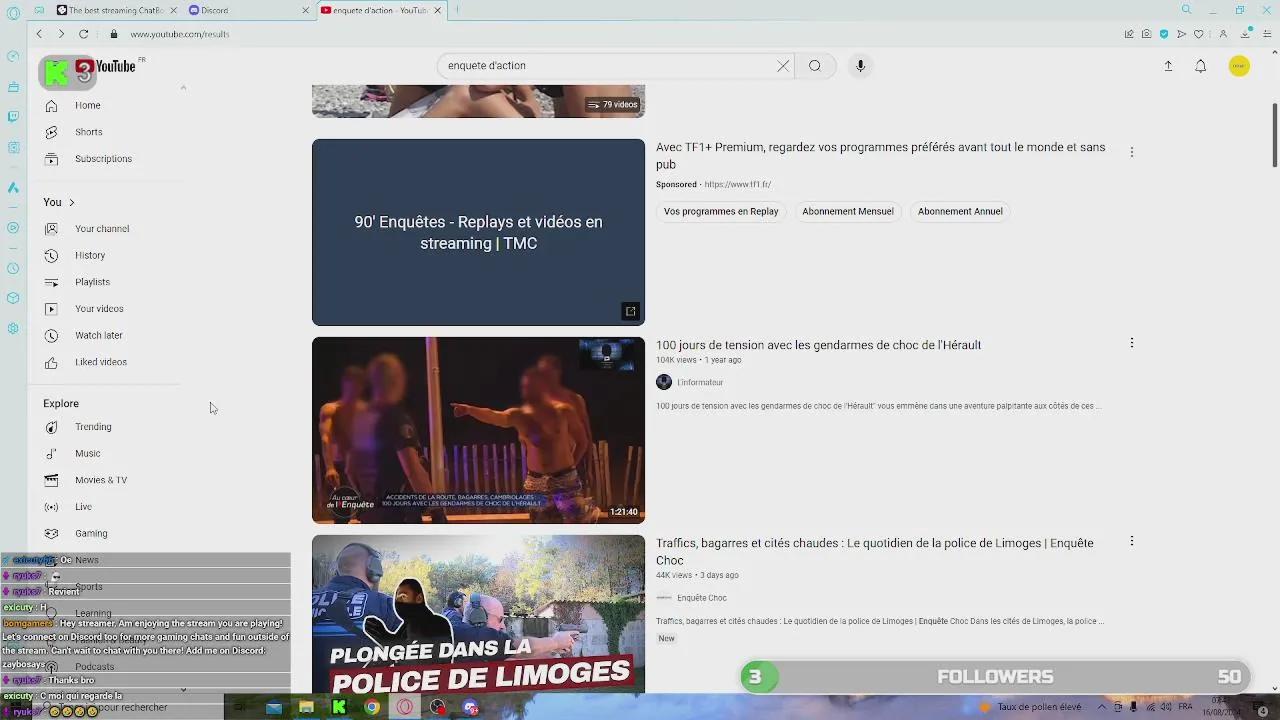Open the browser snapshot camera tool

point(1146,34)
